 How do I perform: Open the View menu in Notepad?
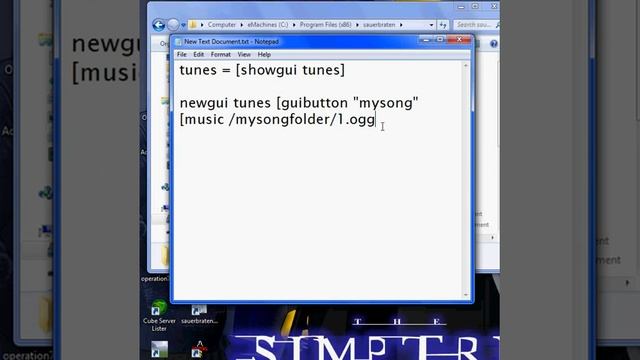tap(244, 54)
